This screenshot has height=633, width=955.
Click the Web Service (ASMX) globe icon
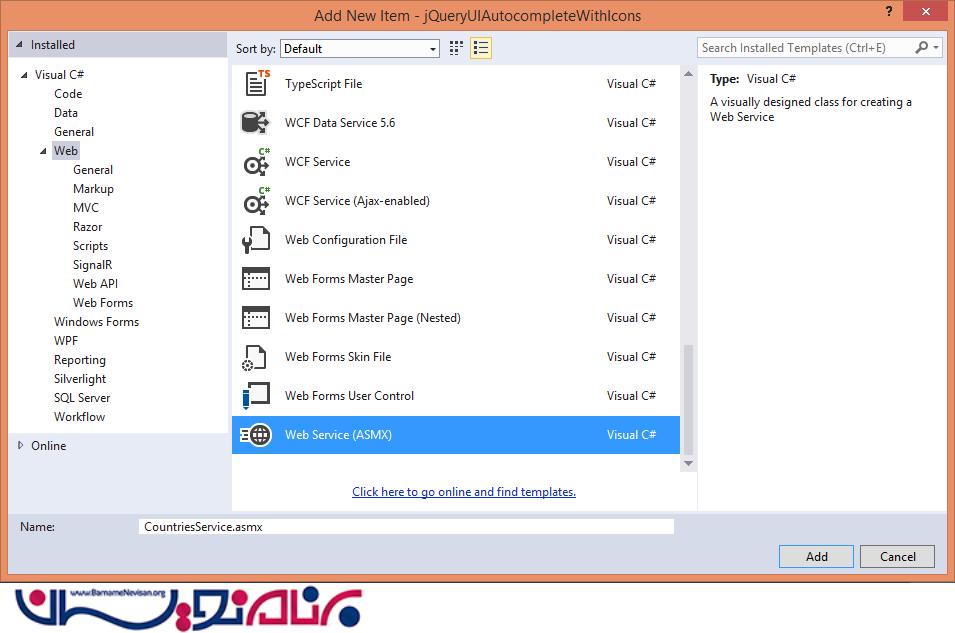[256, 435]
